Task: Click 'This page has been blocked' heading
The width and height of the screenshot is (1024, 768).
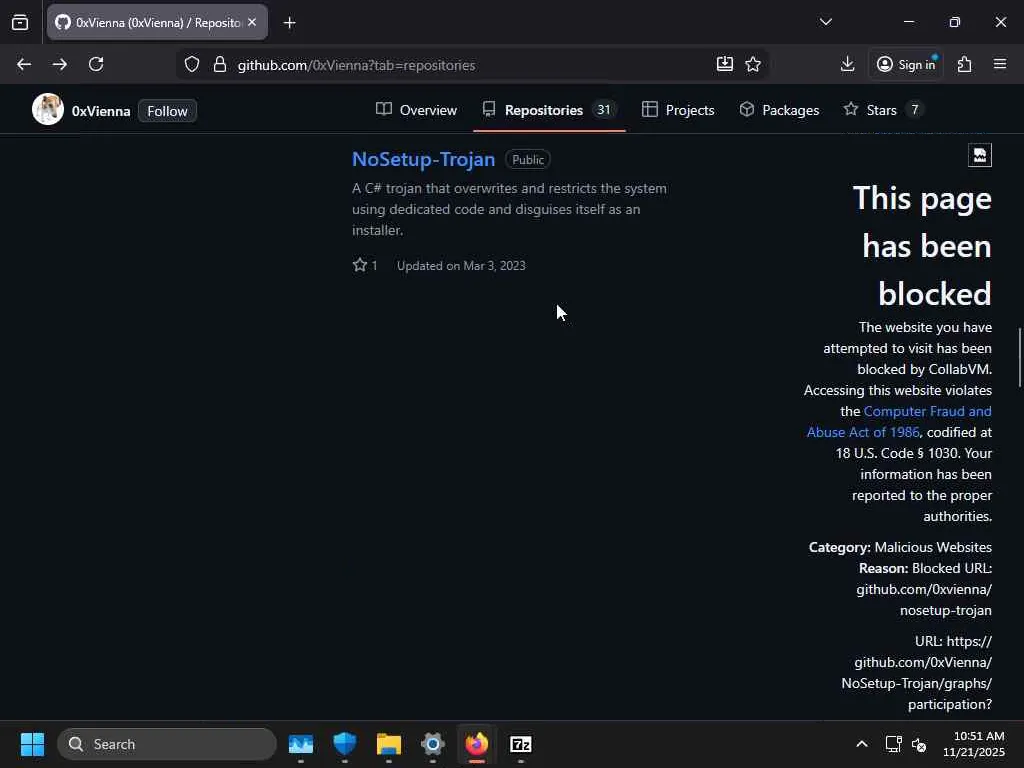Action: [x=922, y=246]
